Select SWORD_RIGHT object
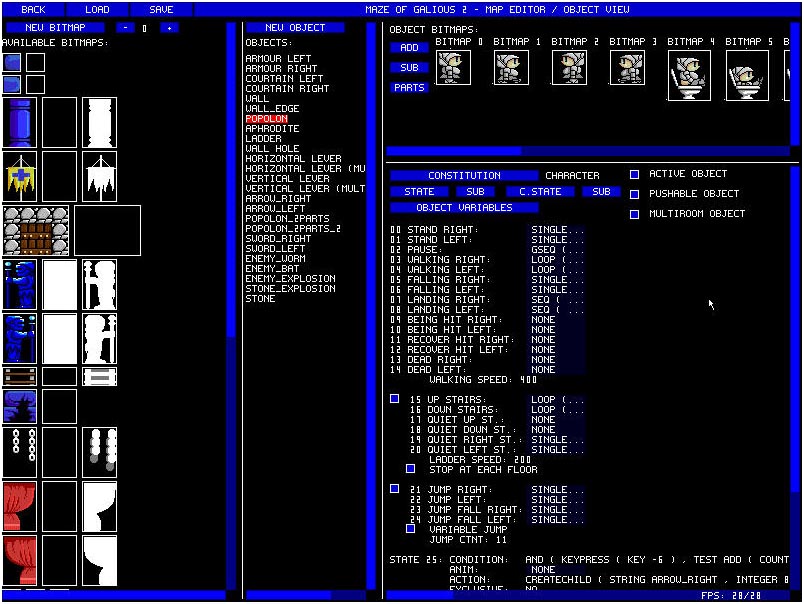 (x=278, y=238)
